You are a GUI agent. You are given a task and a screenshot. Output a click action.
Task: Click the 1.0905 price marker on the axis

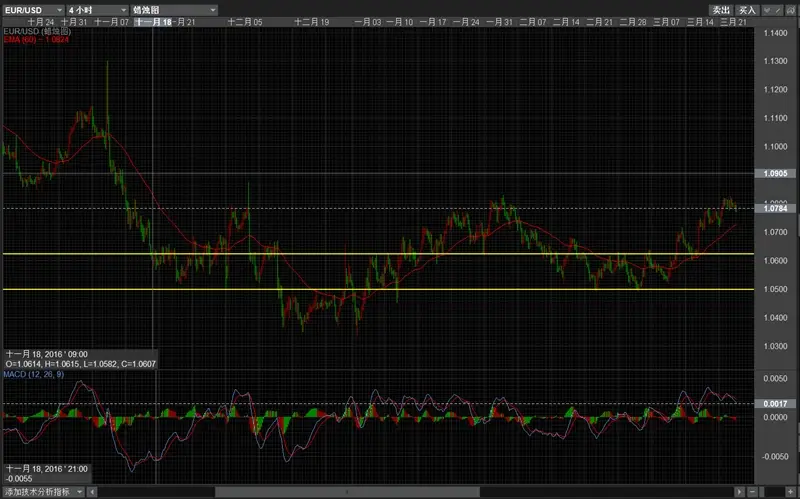(775, 173)
